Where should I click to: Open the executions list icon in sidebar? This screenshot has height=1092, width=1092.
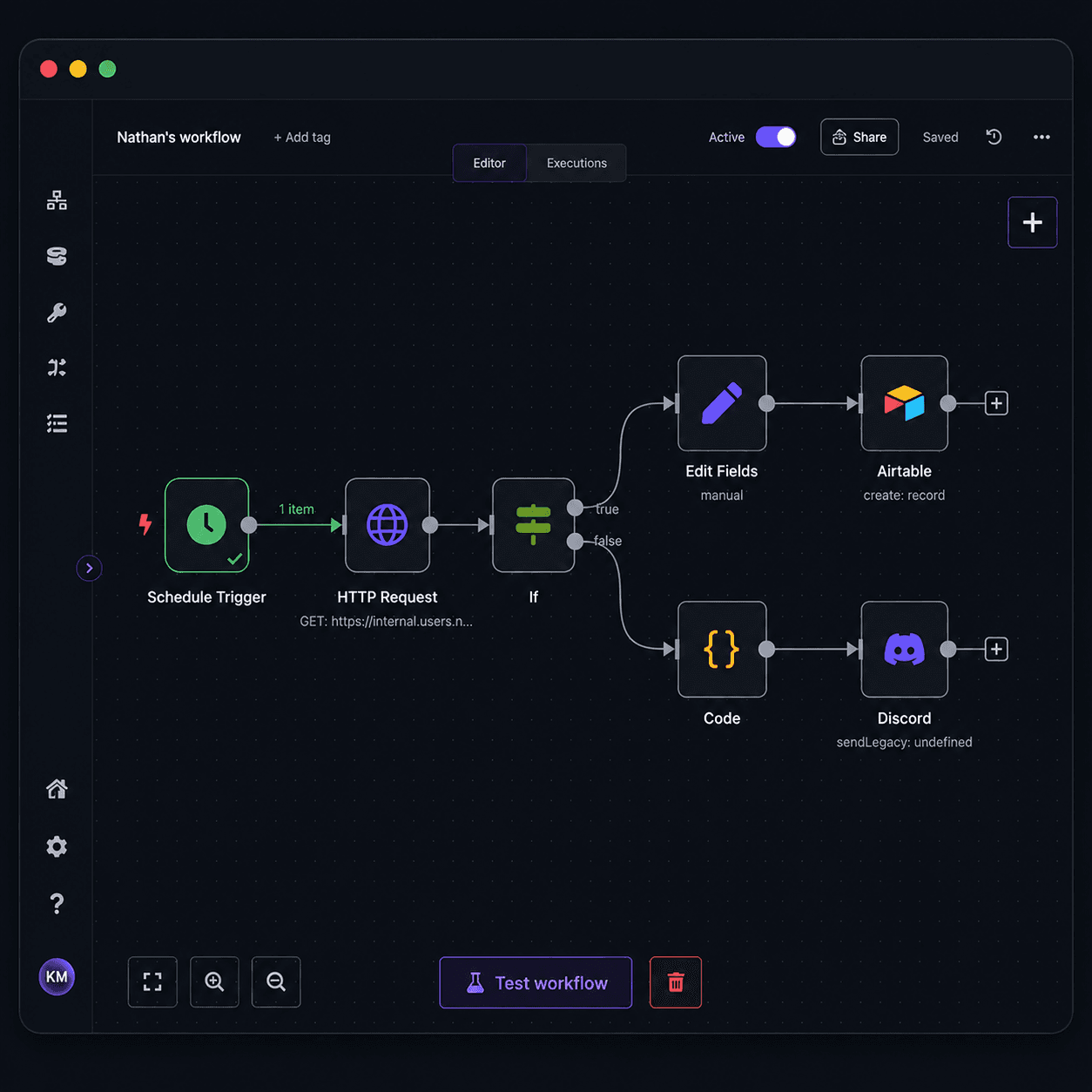pos(57,424)
